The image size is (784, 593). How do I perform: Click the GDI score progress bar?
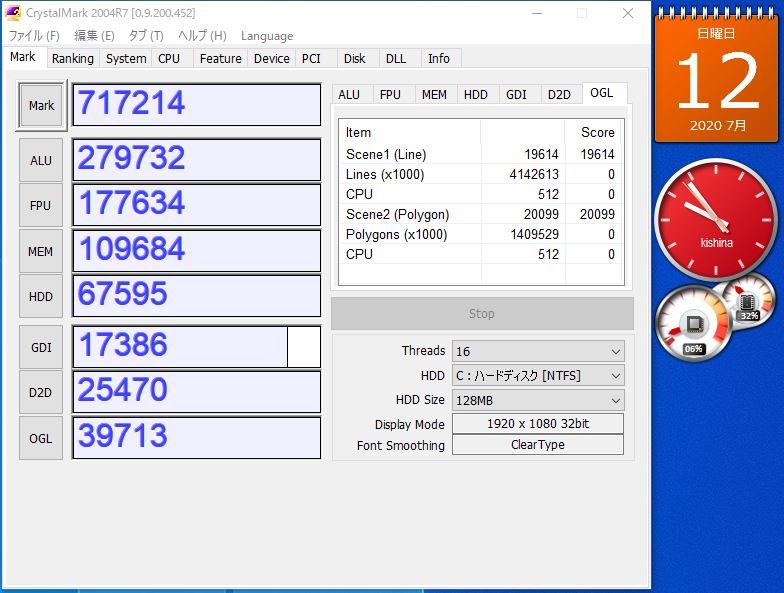click(196, 347)
